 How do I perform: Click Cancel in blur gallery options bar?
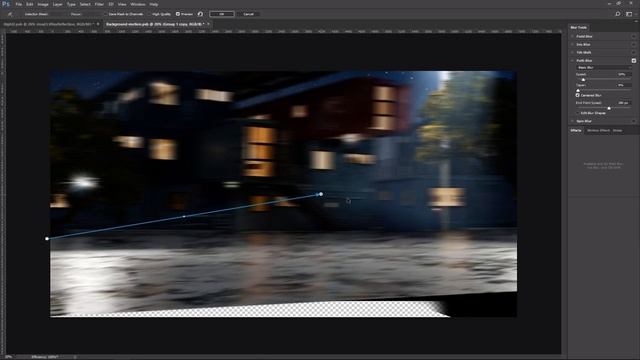pos(249,14)
